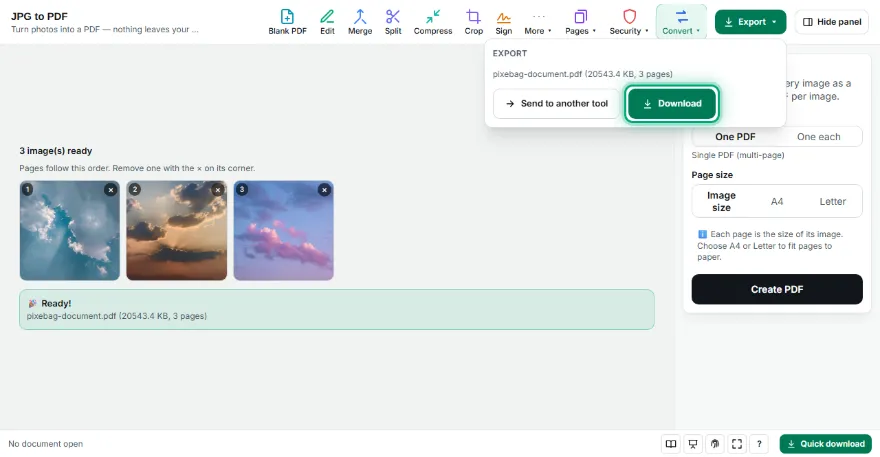This screenshot has height=457, width=880.
Task: Remove the third image with its ×
Action: coord(324,190)
